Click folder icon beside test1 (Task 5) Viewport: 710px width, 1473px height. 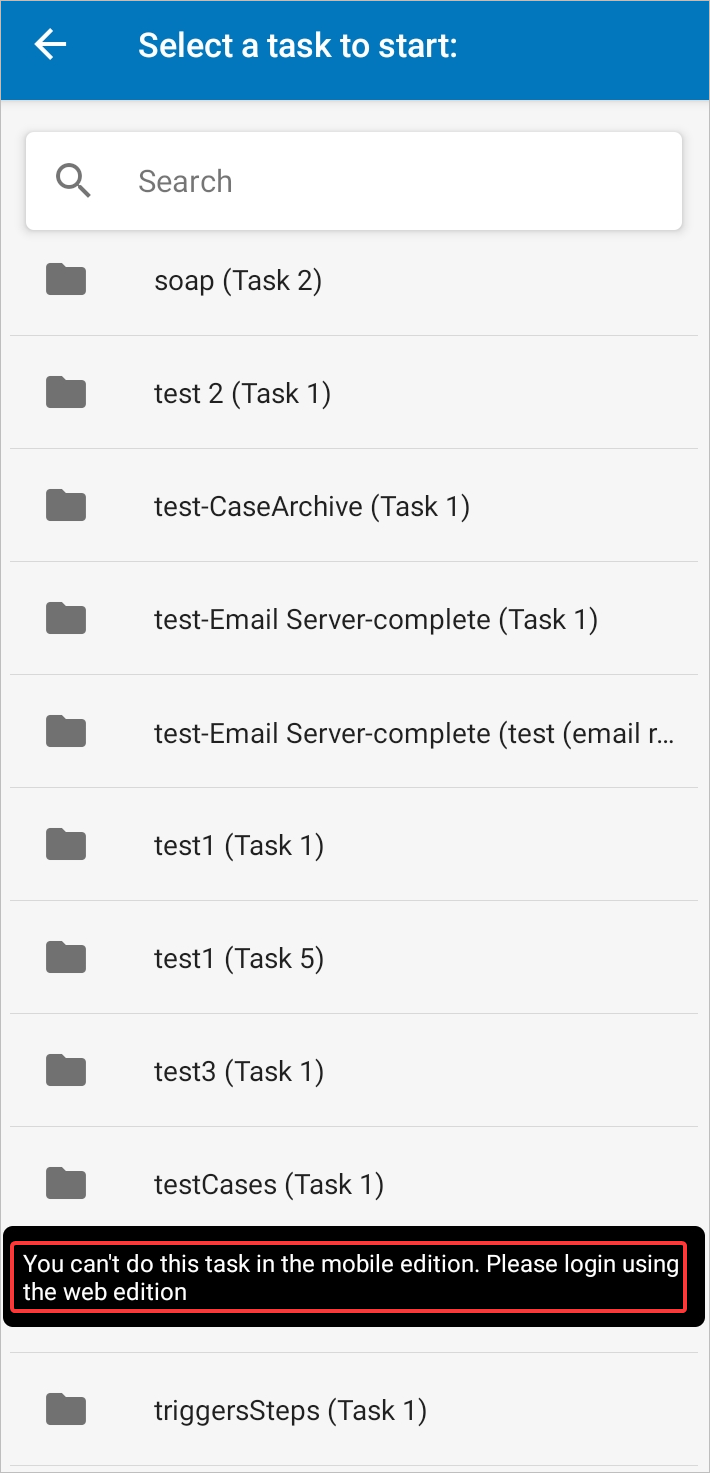pos(66,959)
